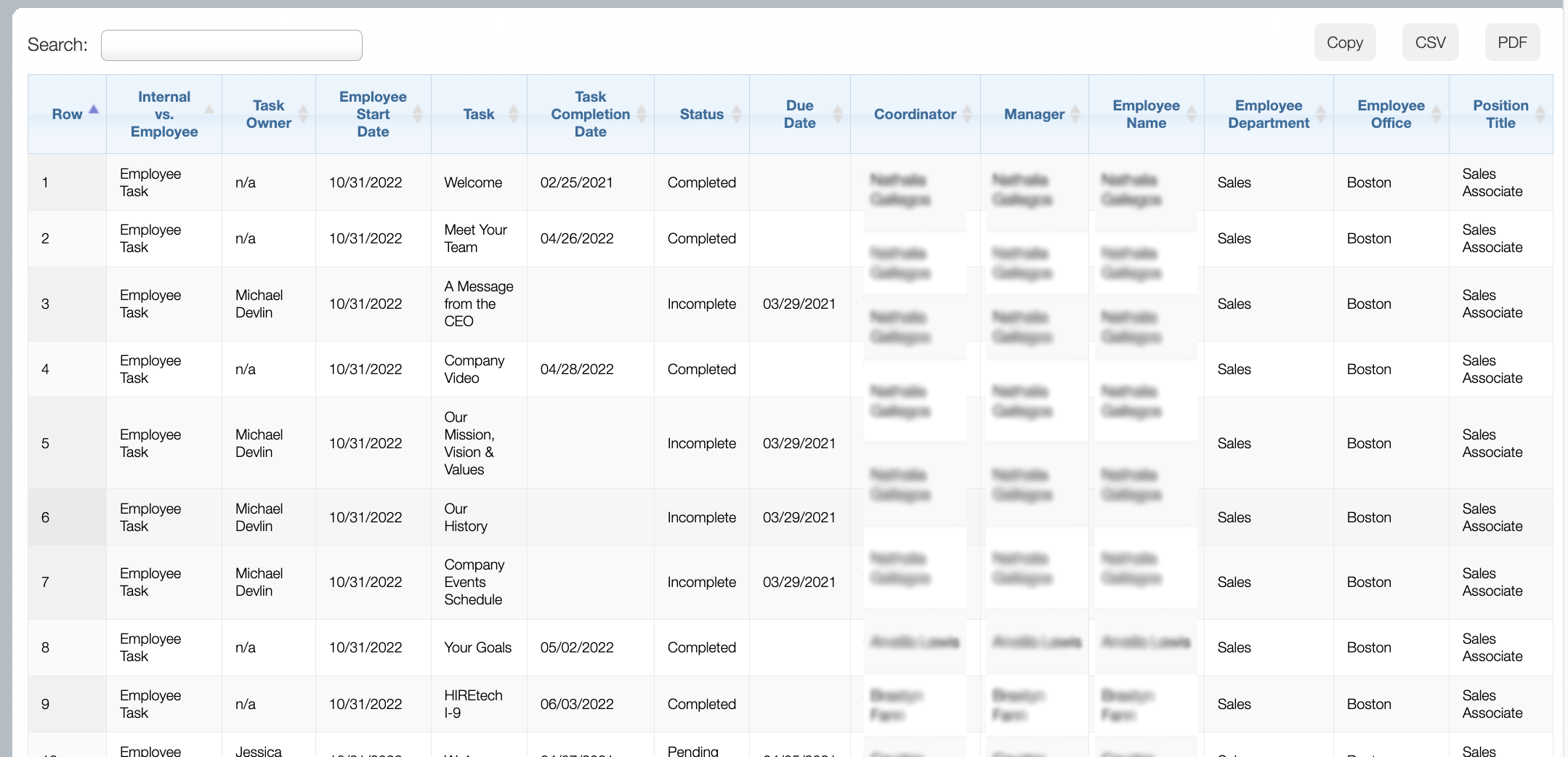Sort by Employee Department column arrow

[x=1321, y=114]
